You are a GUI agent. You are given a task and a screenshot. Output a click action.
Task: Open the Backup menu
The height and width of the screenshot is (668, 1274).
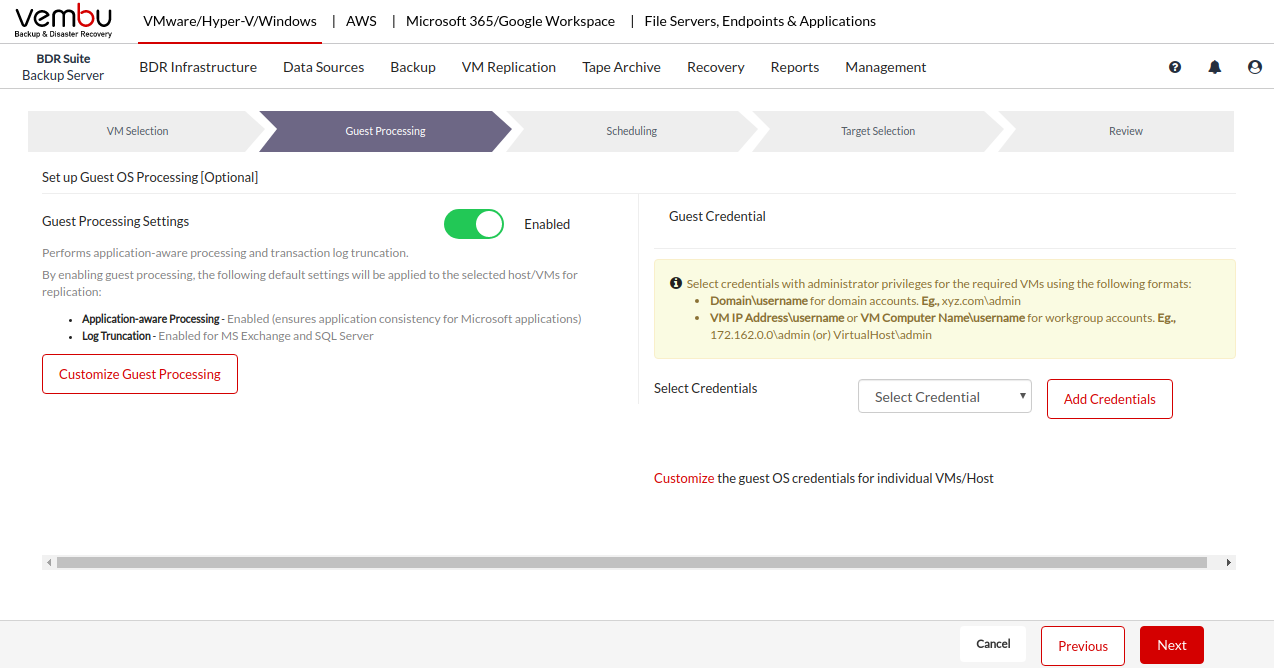413,67
